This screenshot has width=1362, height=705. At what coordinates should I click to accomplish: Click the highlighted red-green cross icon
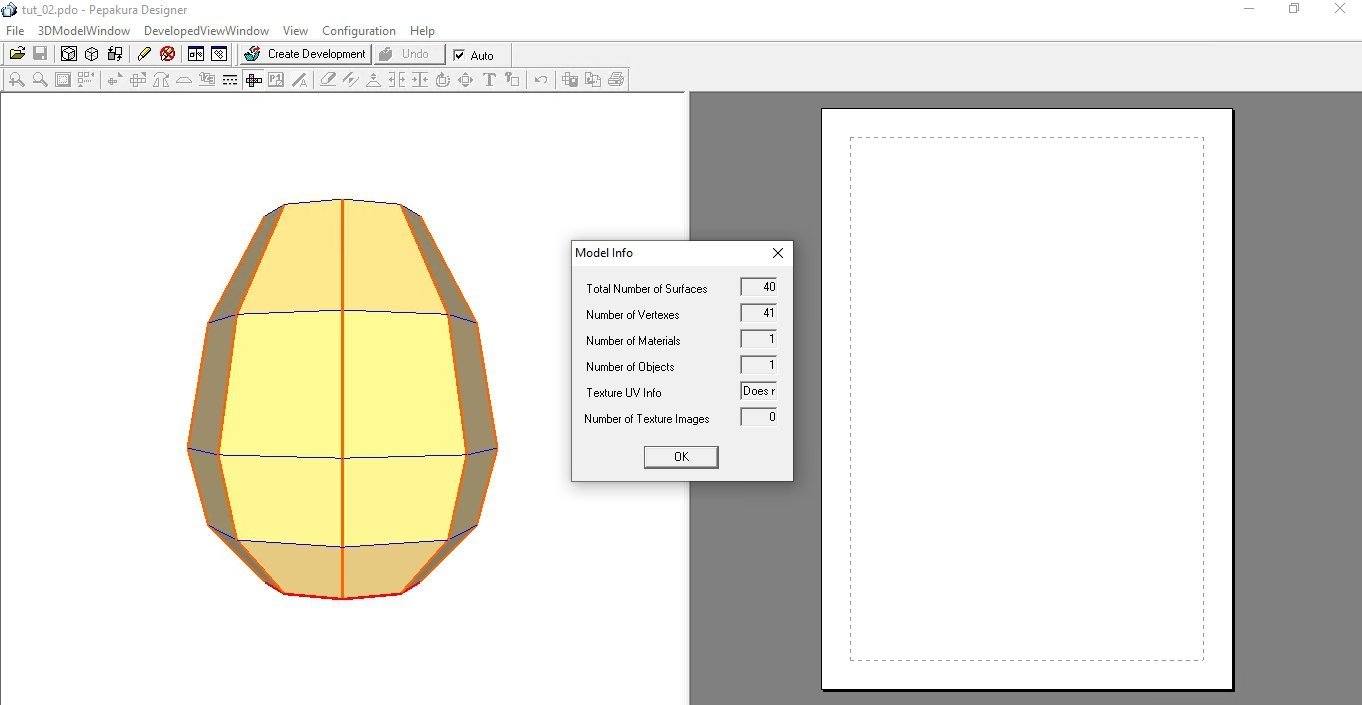tap(254, 80)
